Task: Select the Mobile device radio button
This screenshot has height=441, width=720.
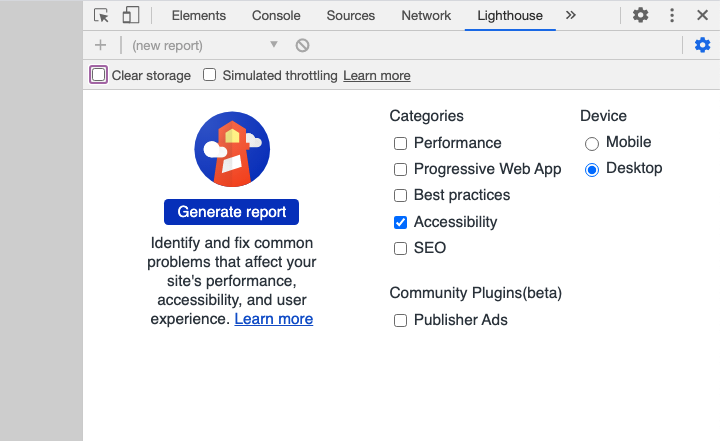Action: click(x=592, y=144)
